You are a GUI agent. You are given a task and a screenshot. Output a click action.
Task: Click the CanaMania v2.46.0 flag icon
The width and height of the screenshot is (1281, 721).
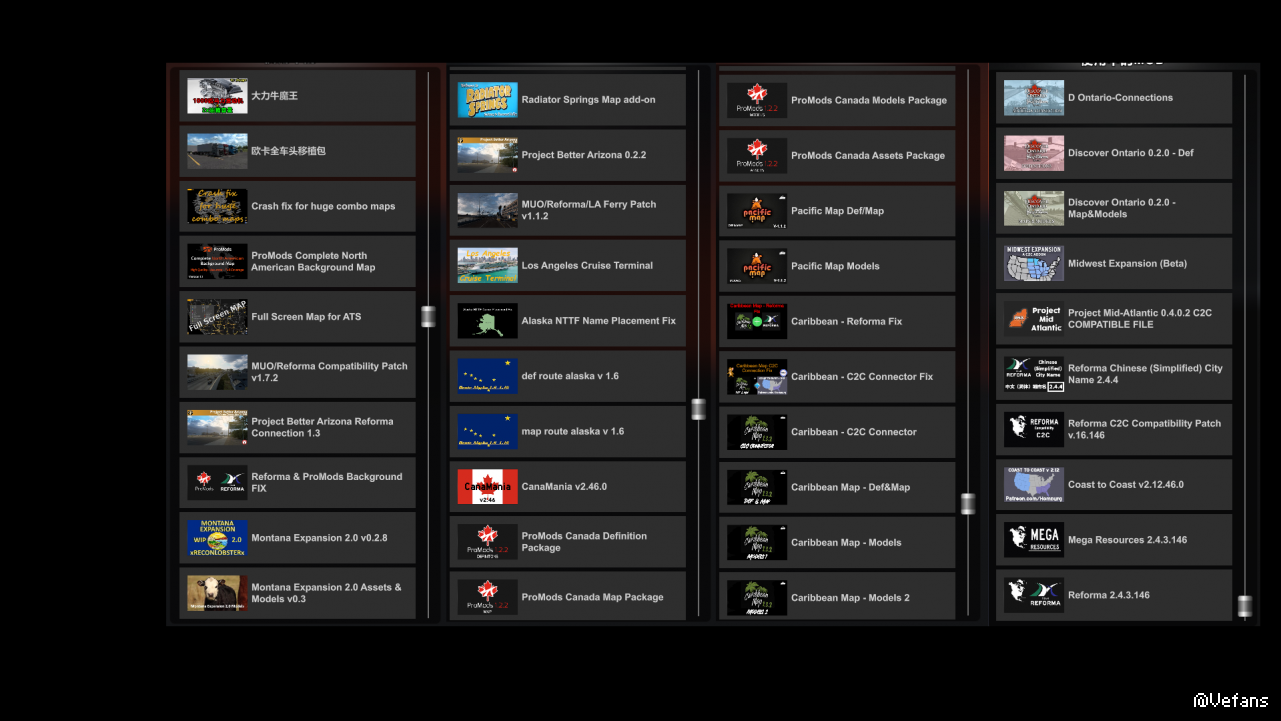point(487,487)
